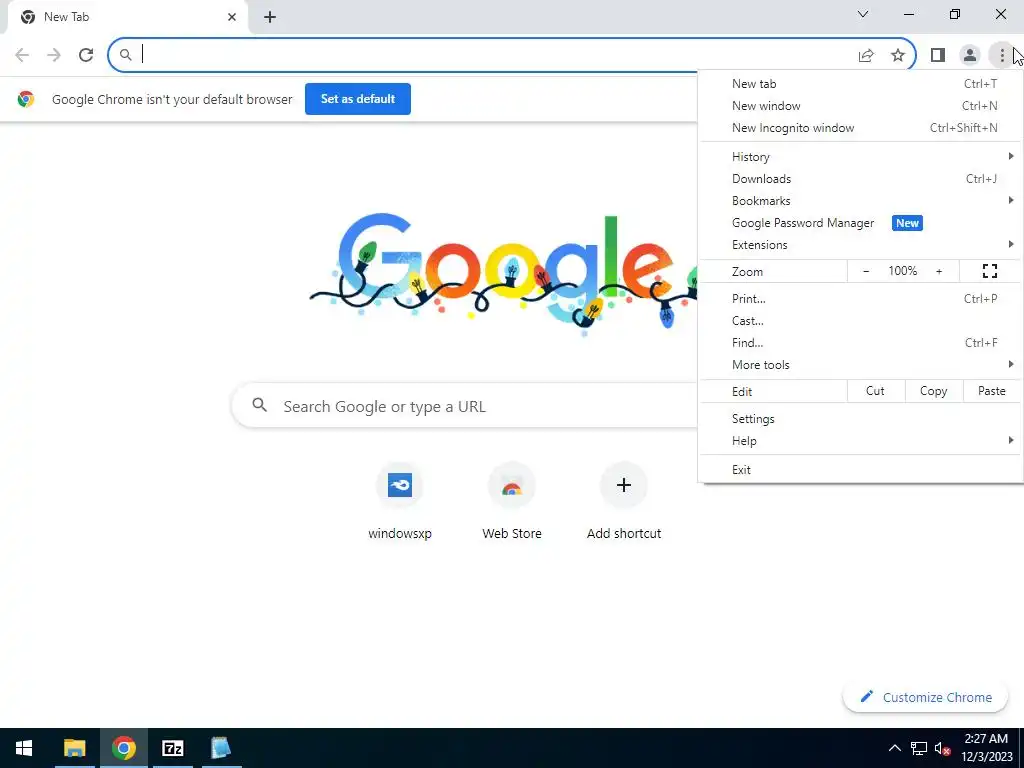This screenshot has height=768, width=1024.
Task: Decrease zoom with the minus button
Action: tap(866, 271)
